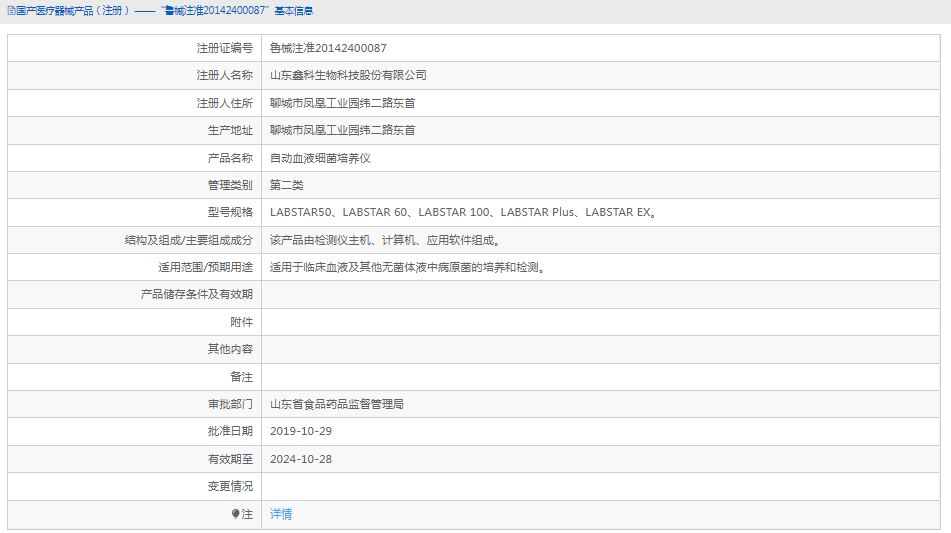Click the document icon before 国产医疗器械产品
The height and width of the screenshot is (533, 951).
click(12, 11)
